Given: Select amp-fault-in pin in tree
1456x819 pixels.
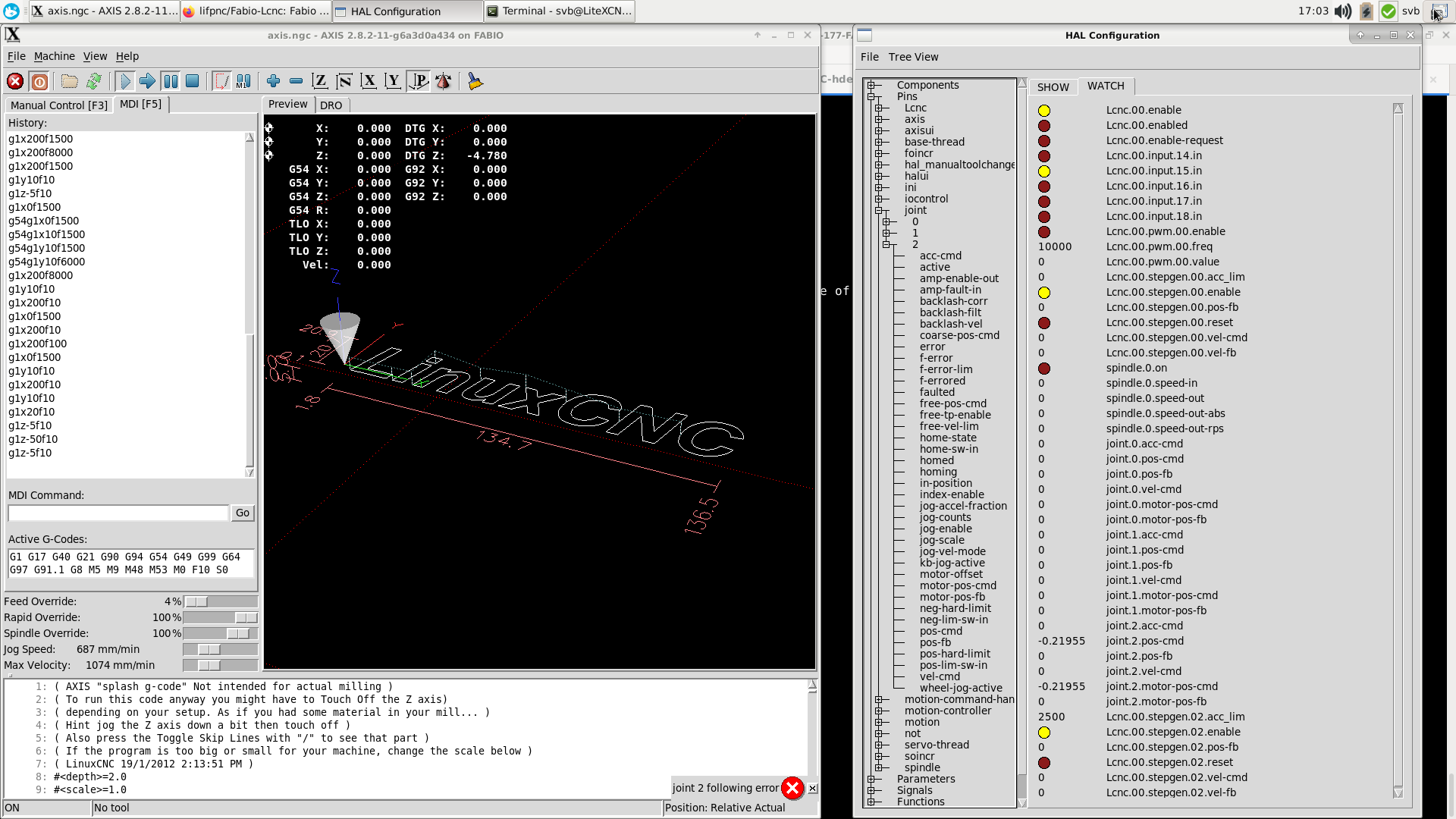Looking at the screenshot, I should (x=950, y=290).
